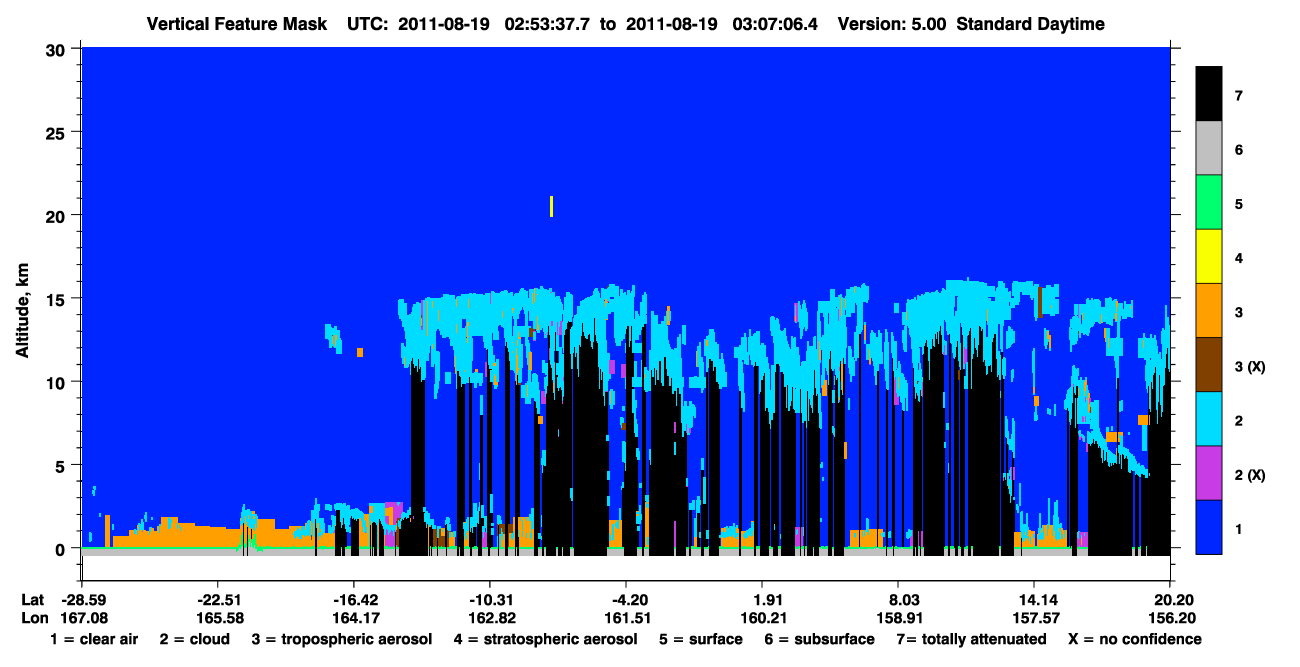Click the 'Version: 5.00' text

point(891,24)
